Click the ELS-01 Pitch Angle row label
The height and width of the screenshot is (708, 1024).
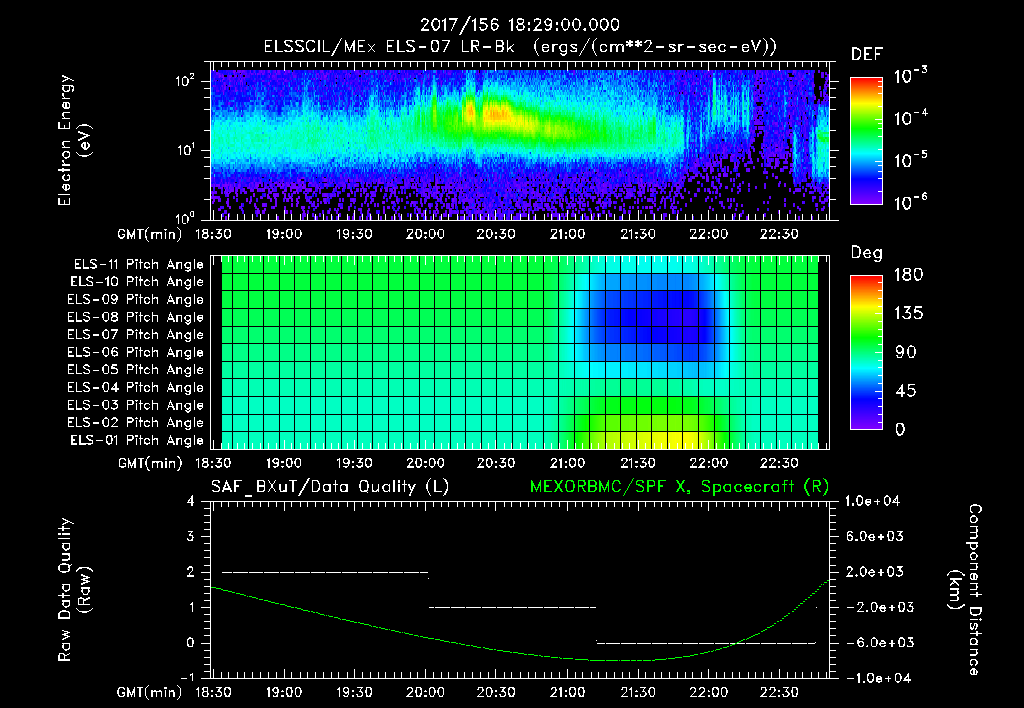(x=136, y=440)
